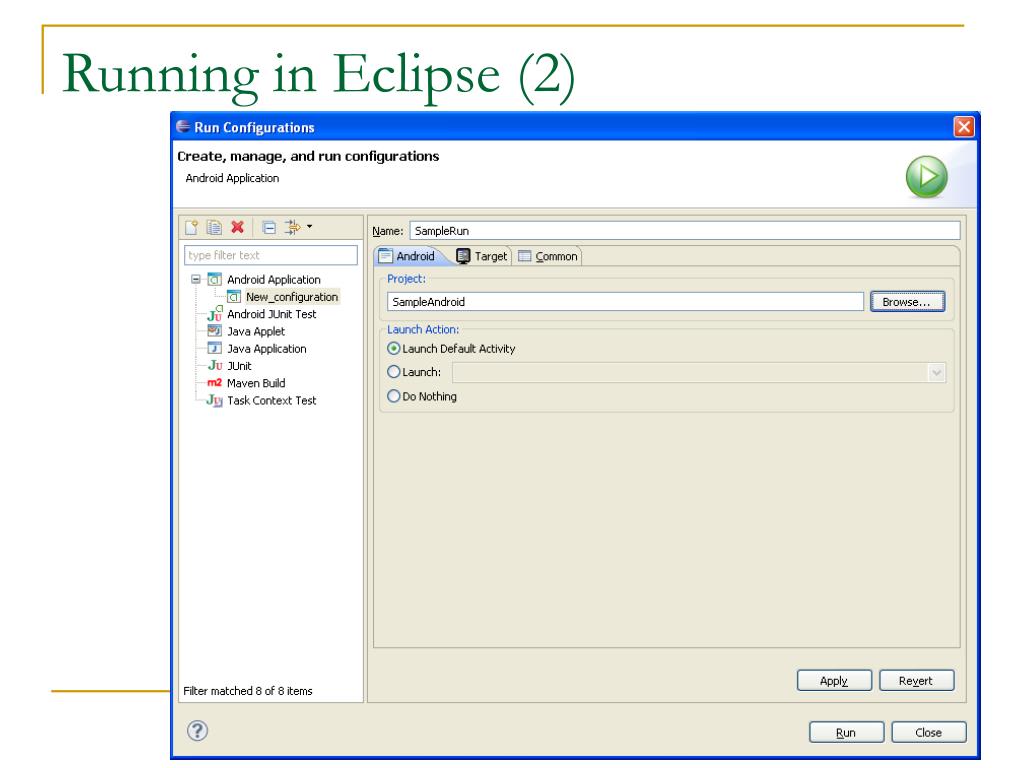
Task: Click the New_configuration item icon
Action: pos(234,297)
